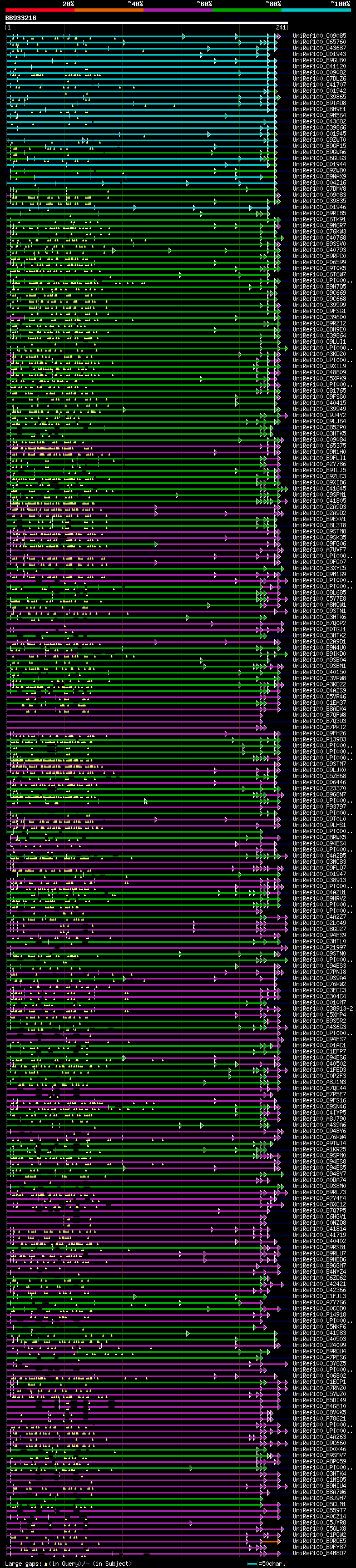Click hit label UniRef100_B9H7Q5
Viewport: 356px width, 1568px height.
pyautogui.click(x=319, y=286)
